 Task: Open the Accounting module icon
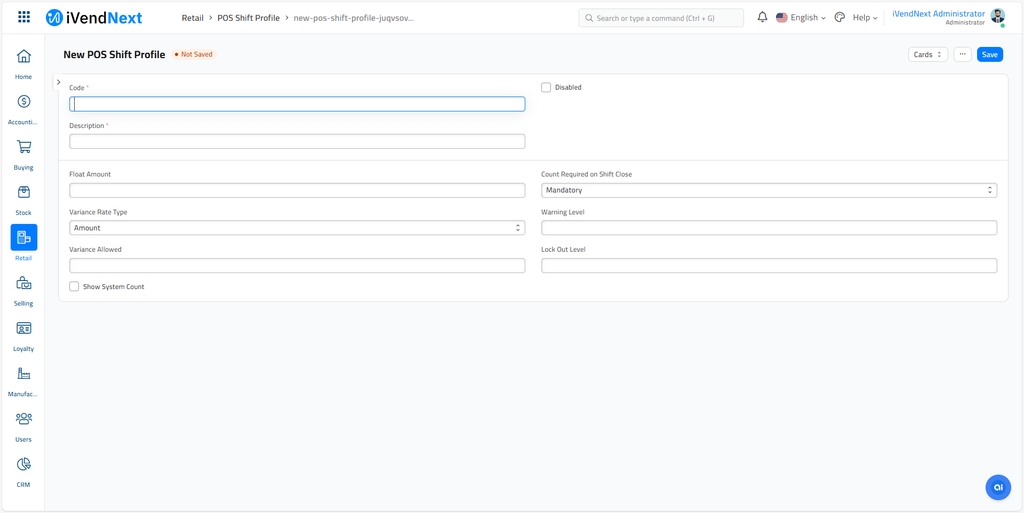tap(24, 102)
